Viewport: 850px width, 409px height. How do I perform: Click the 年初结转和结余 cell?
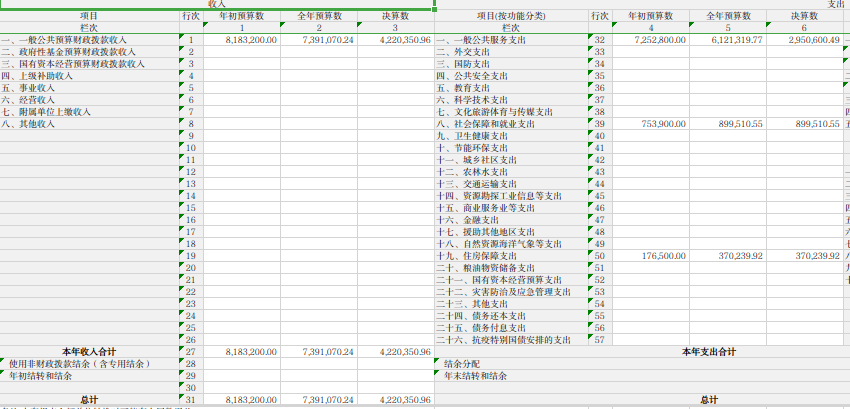[x=89, y=376]
